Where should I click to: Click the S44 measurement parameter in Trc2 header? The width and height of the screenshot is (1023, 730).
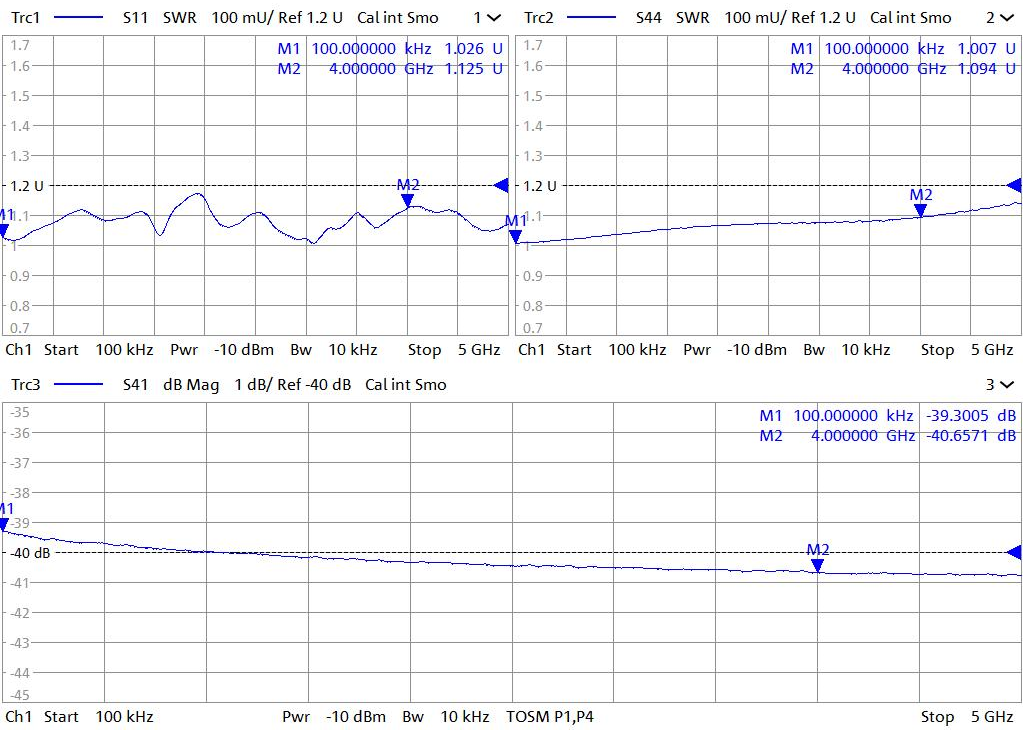pyautogui.click(x=650, y=18)
